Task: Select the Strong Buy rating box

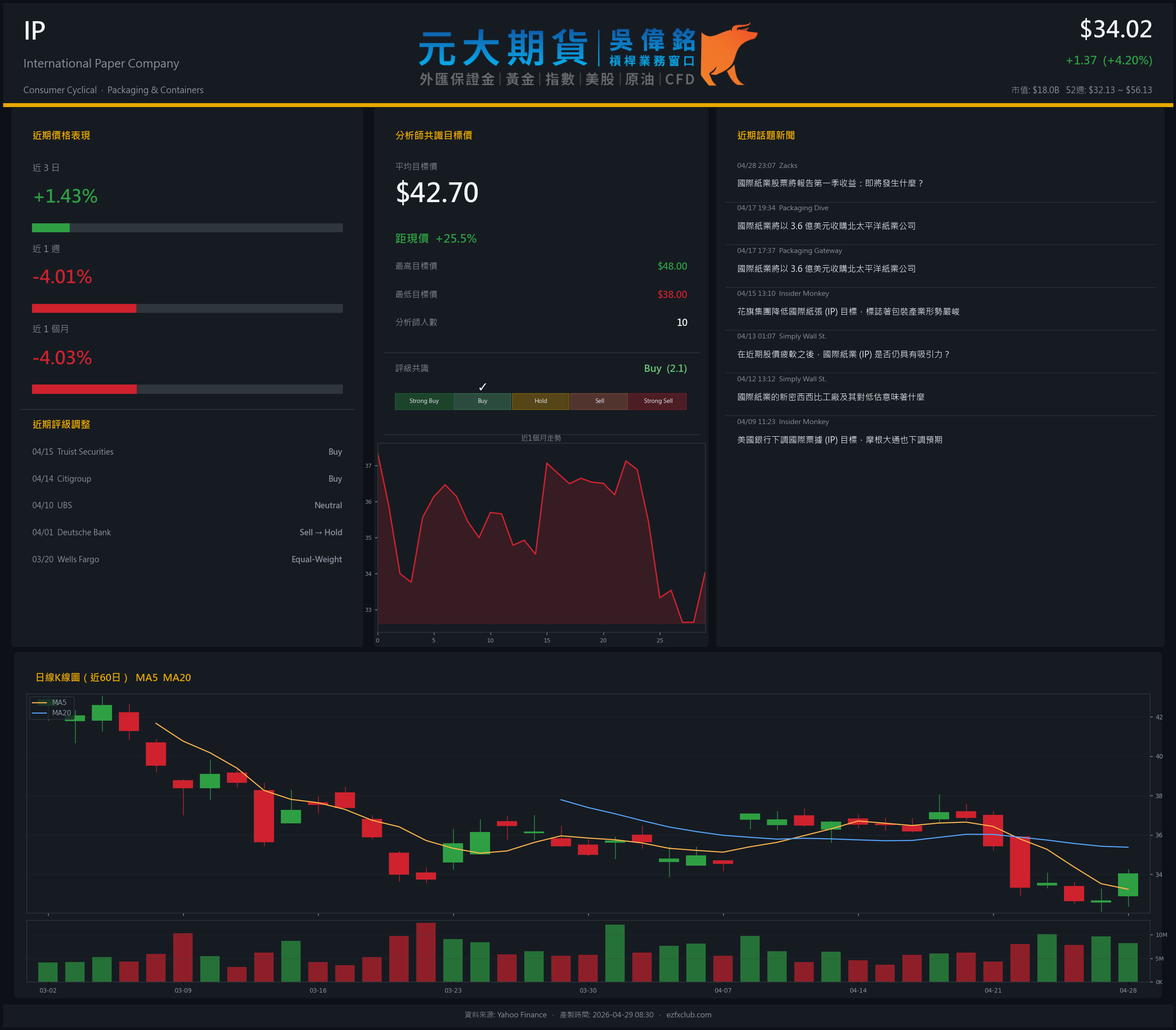Action: click(424, 401)
